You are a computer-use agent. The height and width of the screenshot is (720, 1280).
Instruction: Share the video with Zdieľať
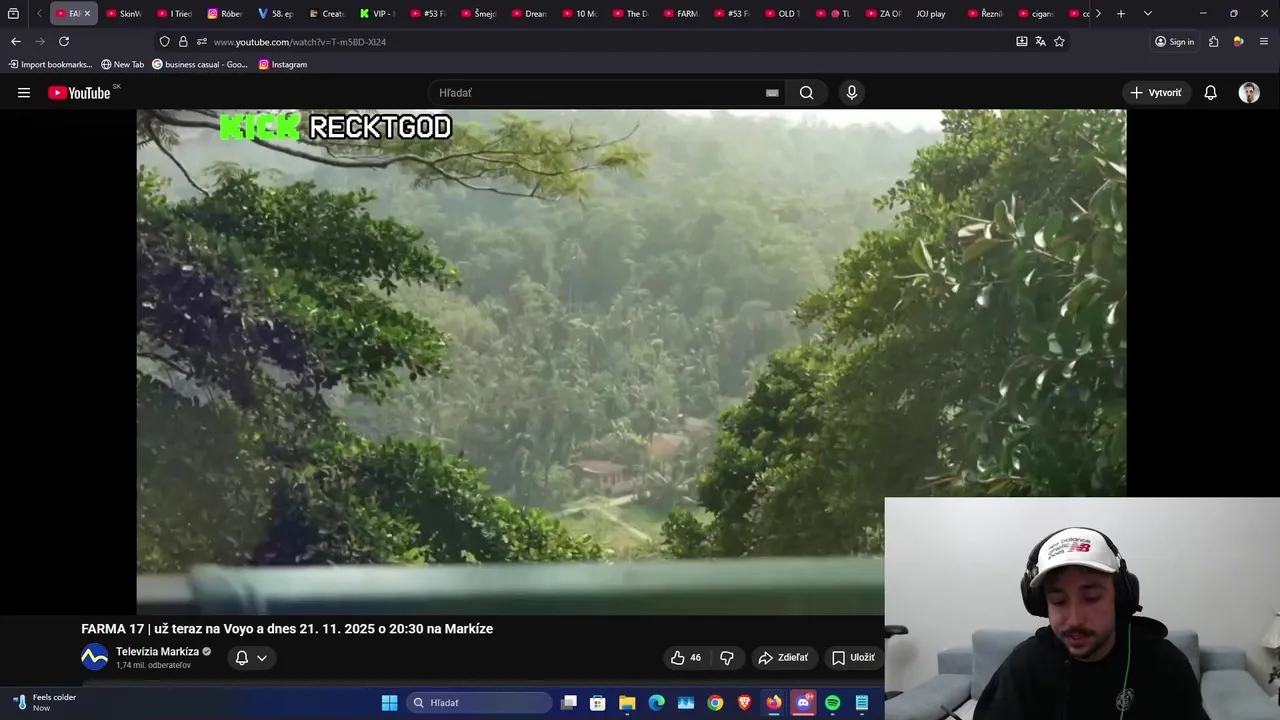783,658
